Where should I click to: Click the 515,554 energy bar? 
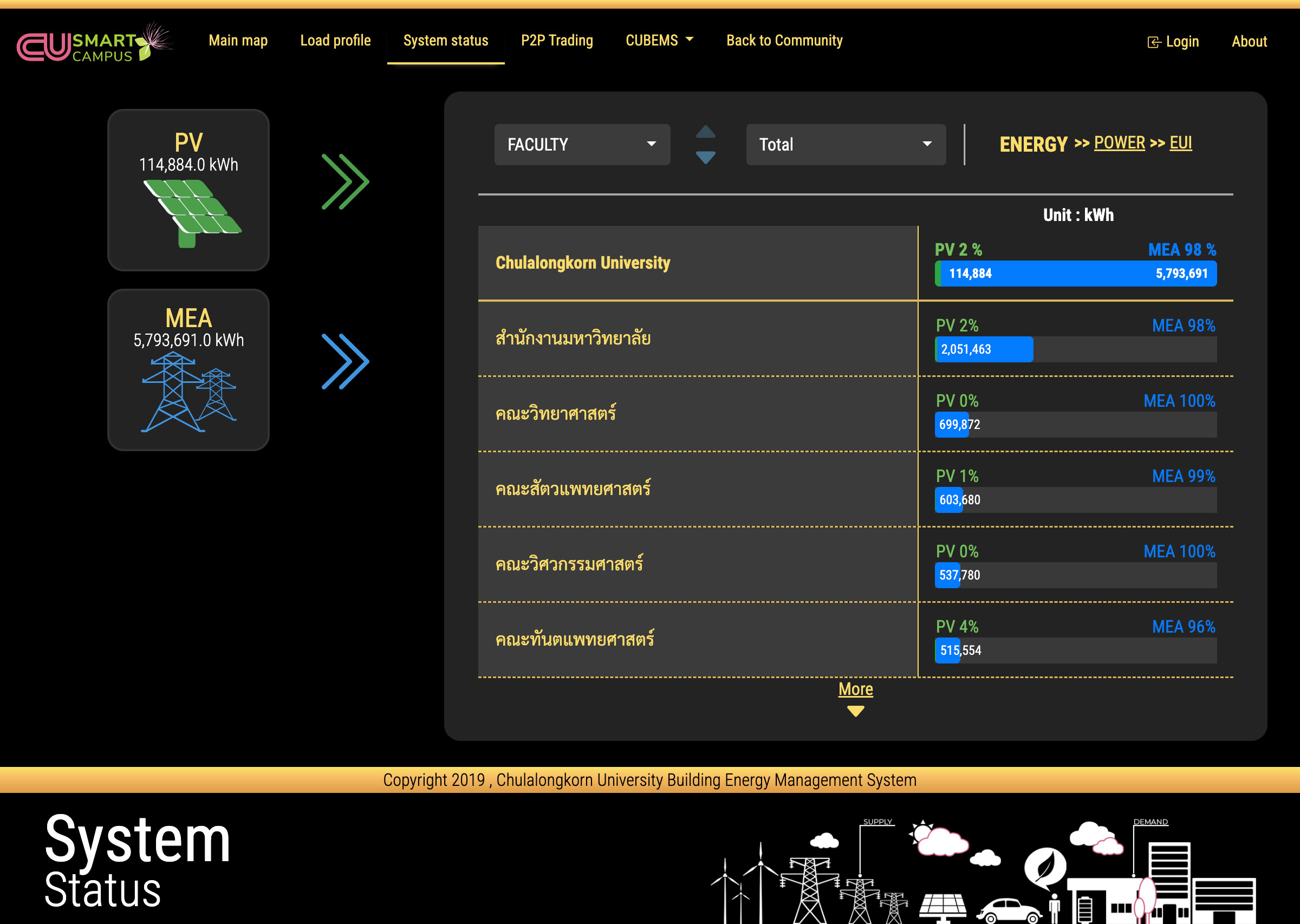1075,650
